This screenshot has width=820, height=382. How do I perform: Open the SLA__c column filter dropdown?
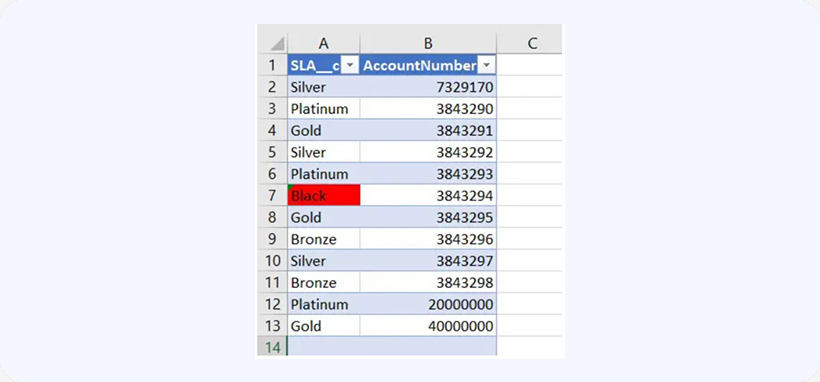coord(350,65)
